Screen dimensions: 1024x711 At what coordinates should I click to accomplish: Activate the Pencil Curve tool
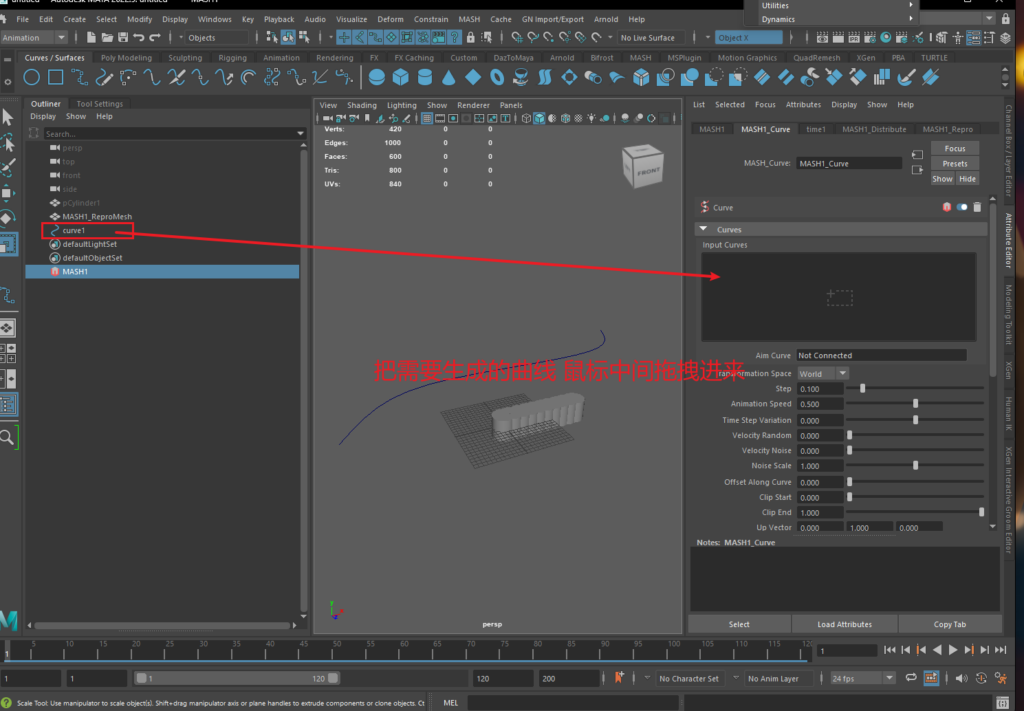click(x=104, y=78)
